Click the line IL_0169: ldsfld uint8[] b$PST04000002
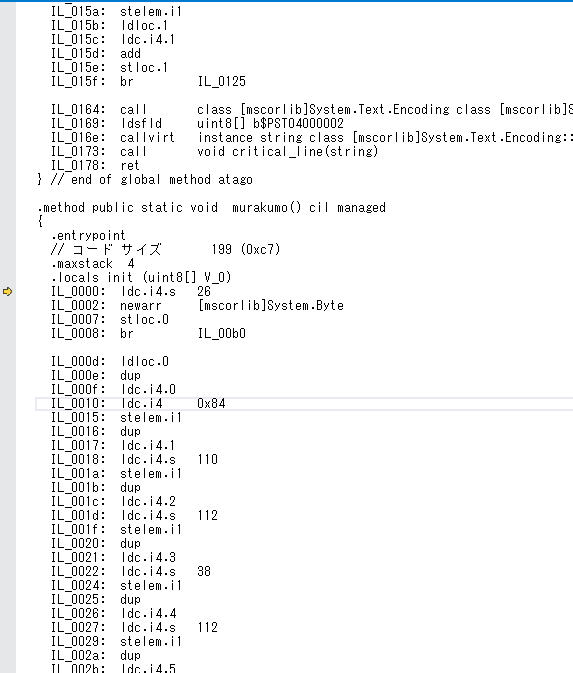The width and height of the screenshot is (573, 673). pos(197,124)
